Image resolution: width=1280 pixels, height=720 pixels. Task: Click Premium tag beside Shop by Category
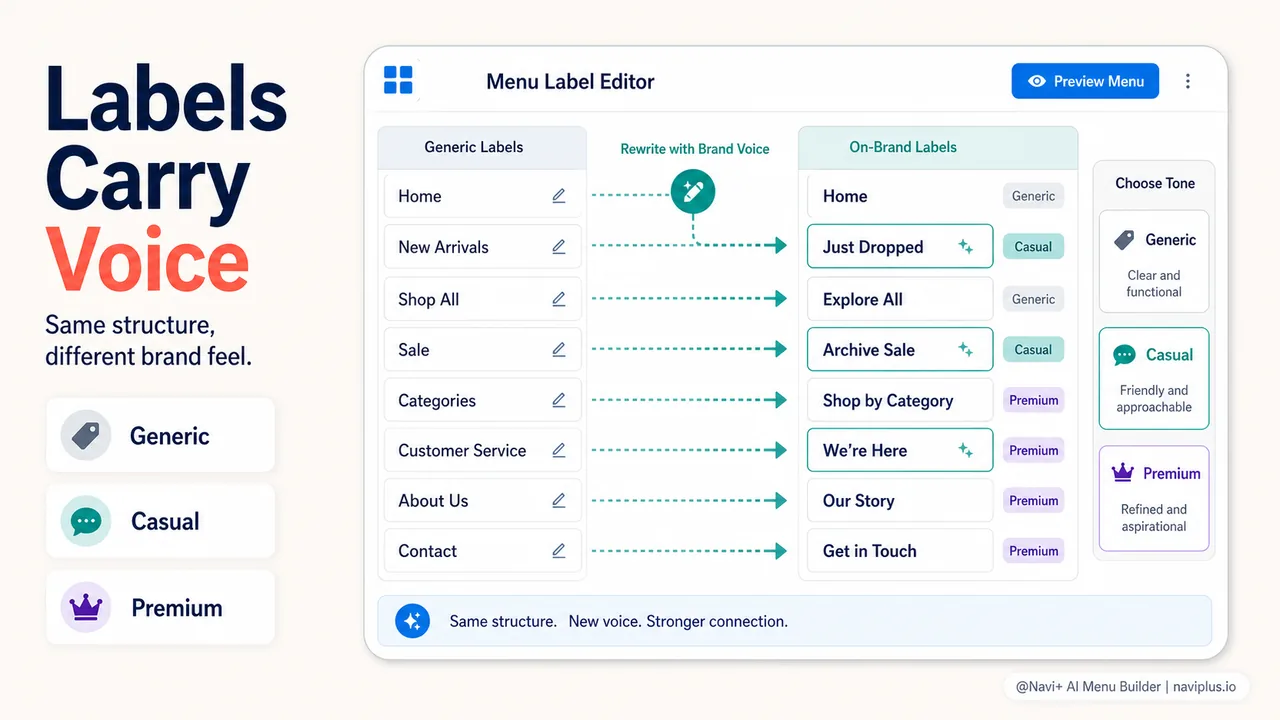(1033, 400)
